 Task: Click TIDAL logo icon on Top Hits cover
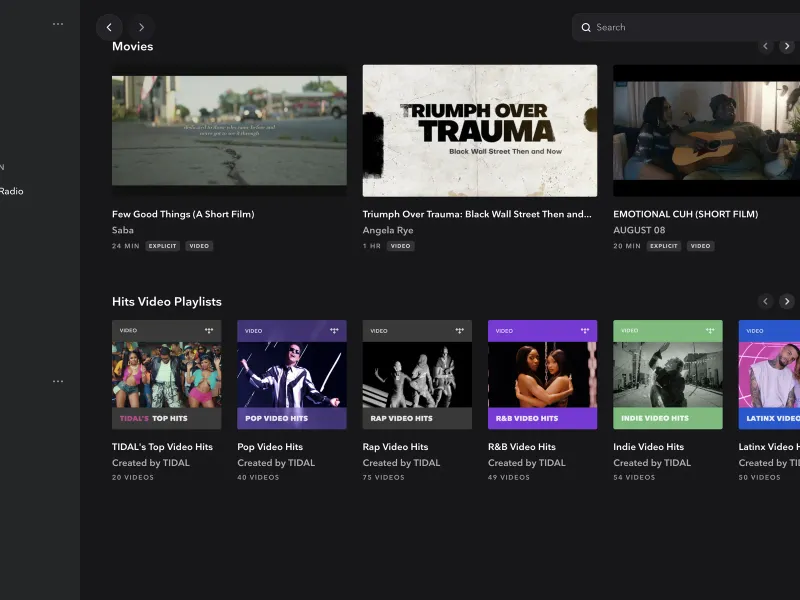pyautogui.click(x=209, y=331)
